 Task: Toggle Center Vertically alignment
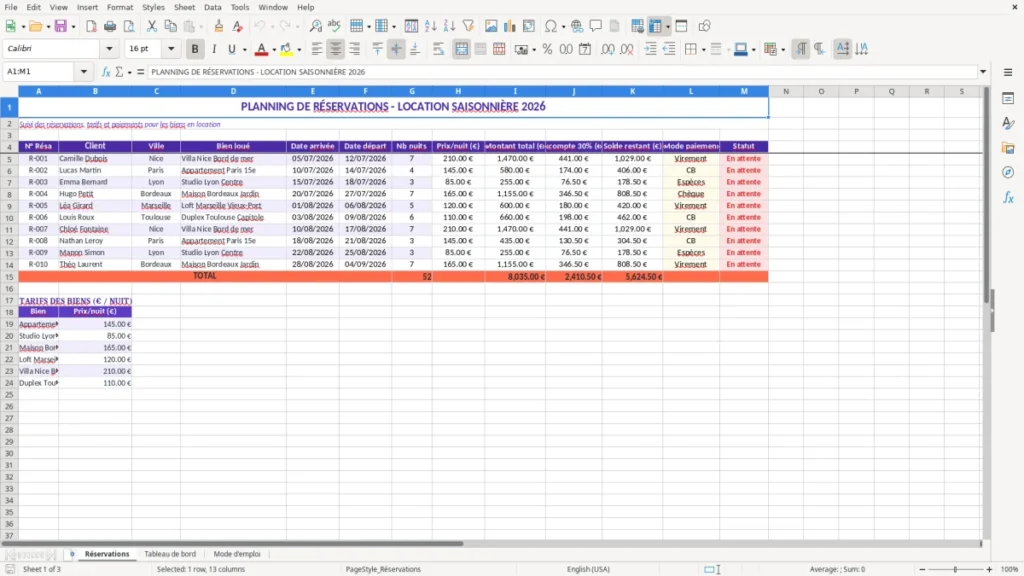(x=396, y=49)
